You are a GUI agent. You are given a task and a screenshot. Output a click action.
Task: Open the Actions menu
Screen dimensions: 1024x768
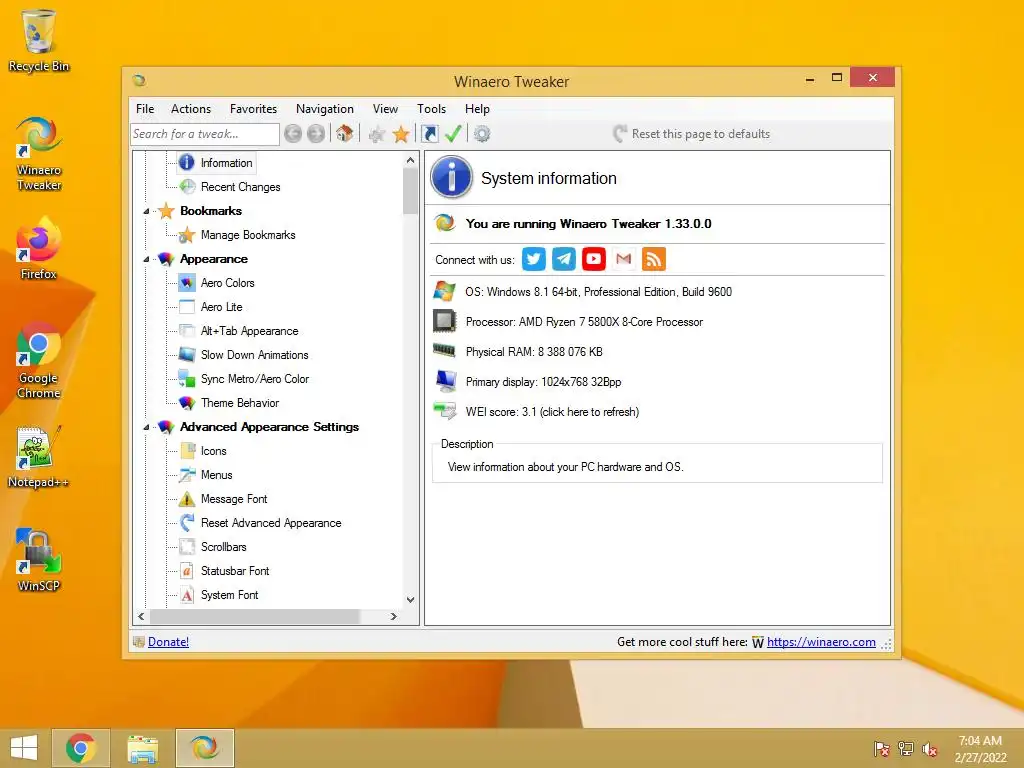tap(191, 109)
